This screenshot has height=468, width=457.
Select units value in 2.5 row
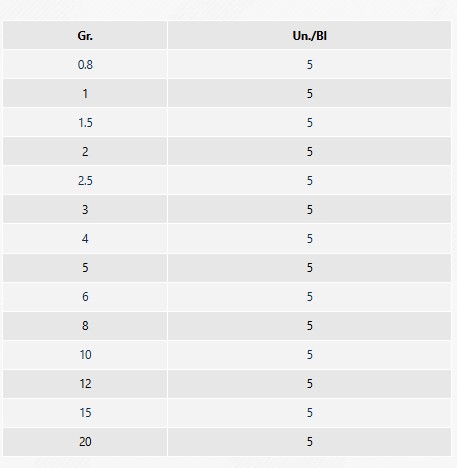coord(309,180)
